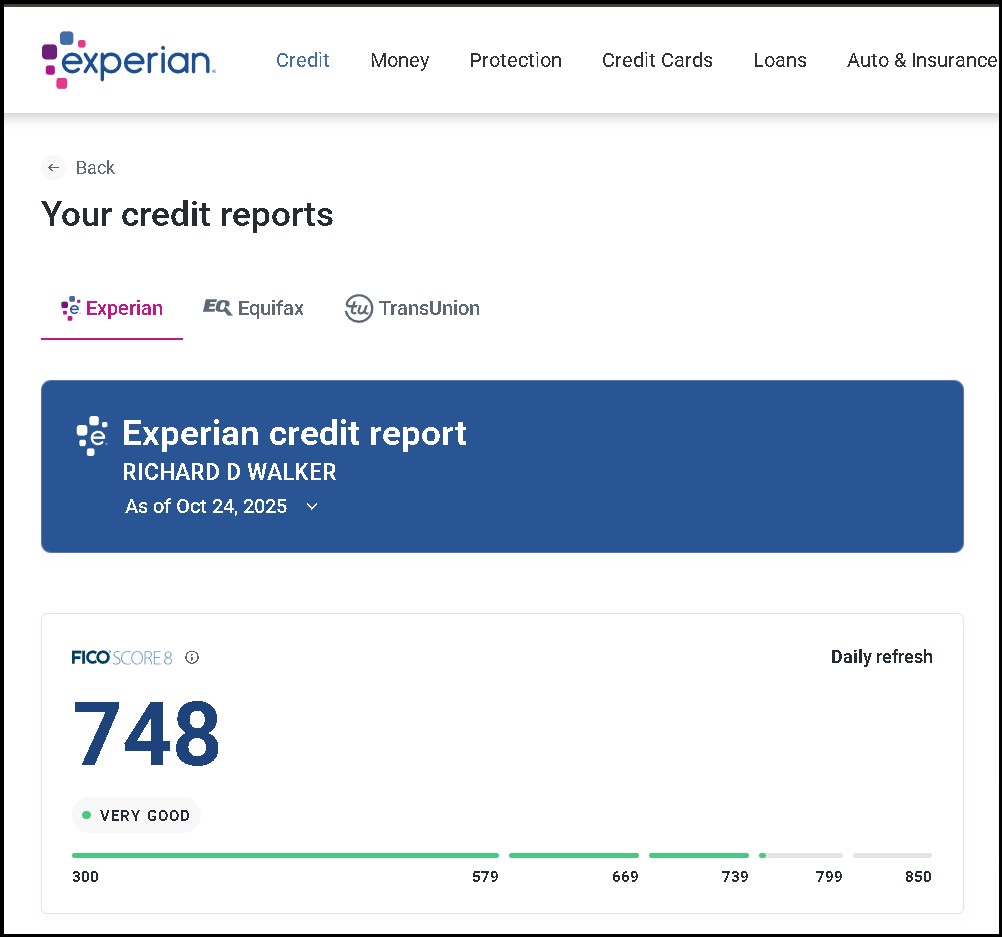Select Credit Cards in the top navigation
The width and height of the screenshot is (1002, 937).
pyautogui.click(x=657, y=60)
